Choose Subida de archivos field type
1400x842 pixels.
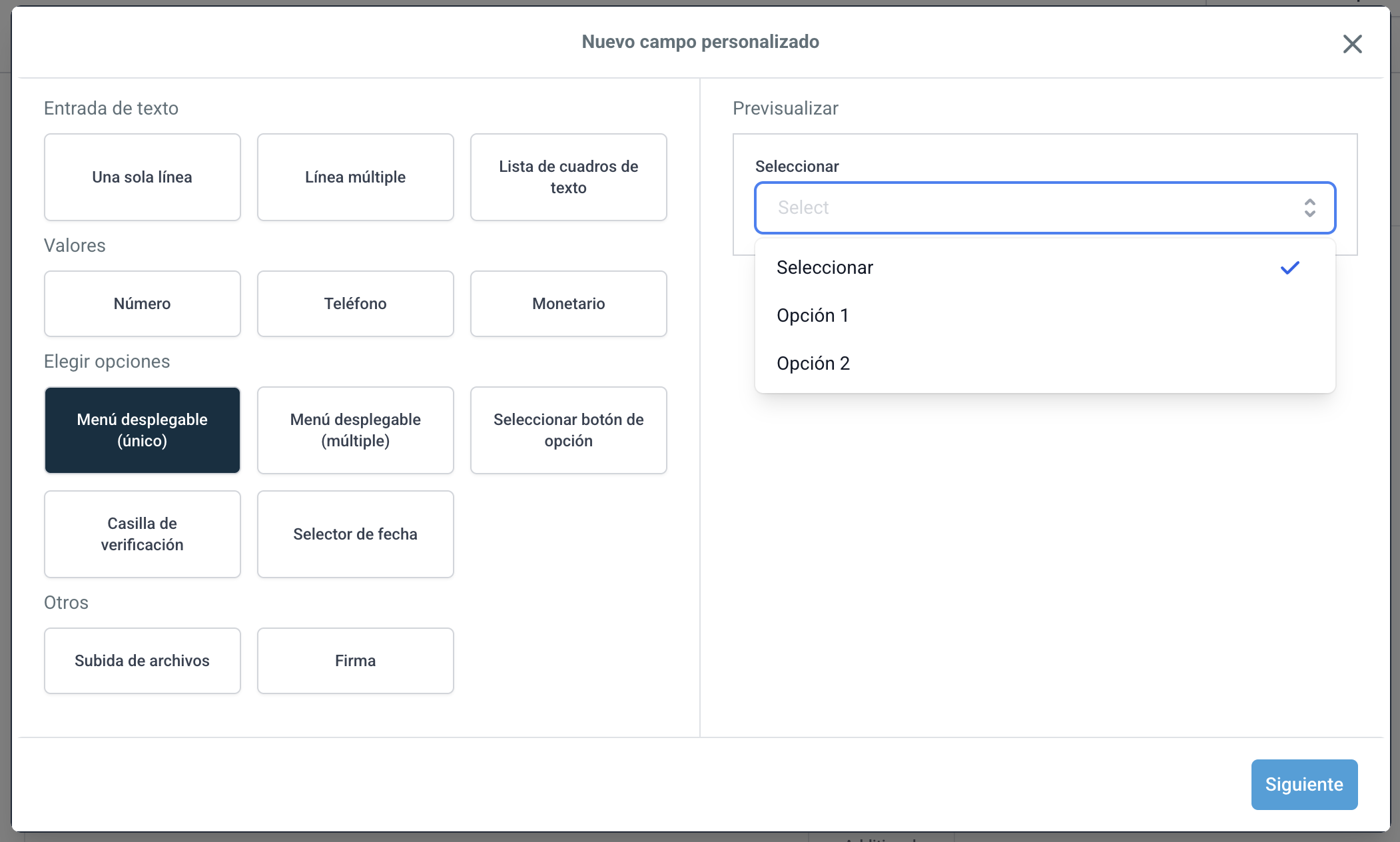[143, 661]
